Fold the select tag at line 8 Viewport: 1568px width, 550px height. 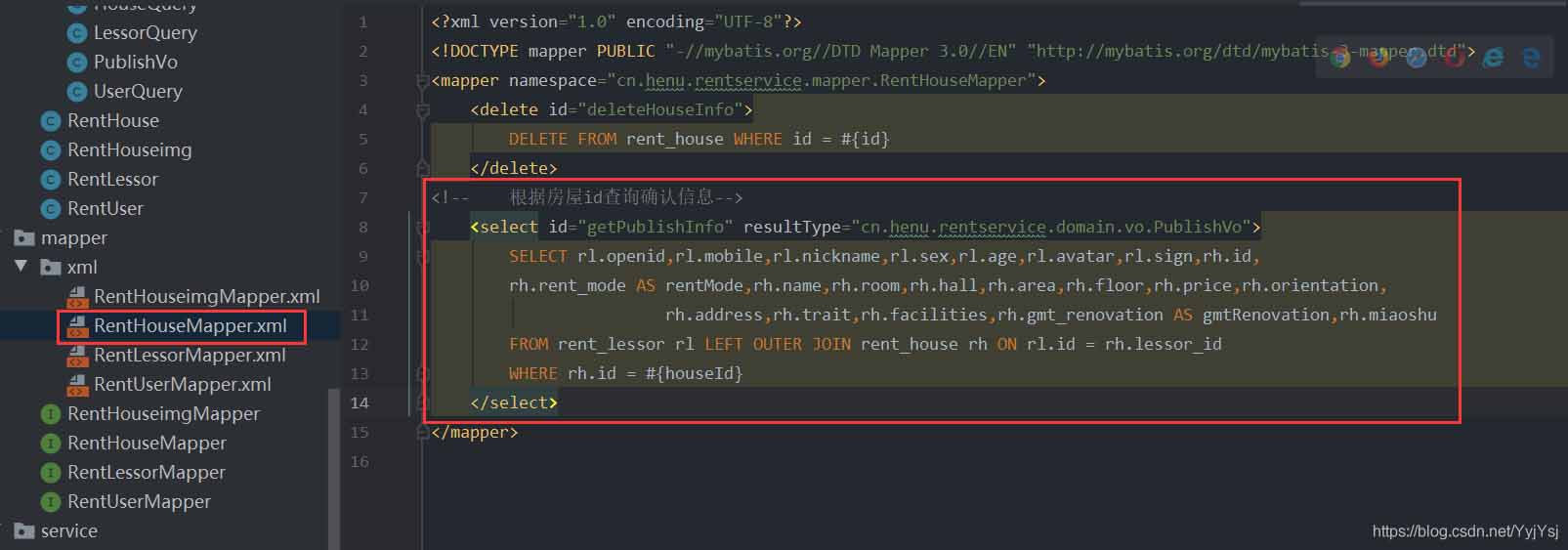(x=423, y=228)
